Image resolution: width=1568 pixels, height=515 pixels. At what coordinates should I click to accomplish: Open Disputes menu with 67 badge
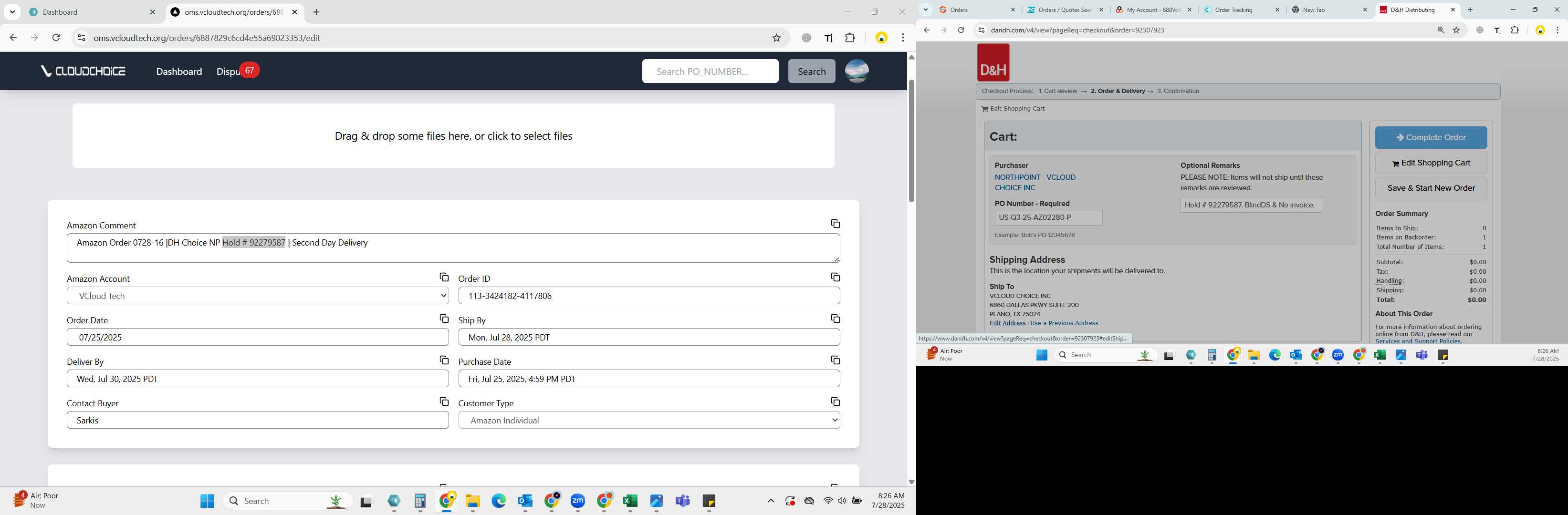(x=237, y=71)
